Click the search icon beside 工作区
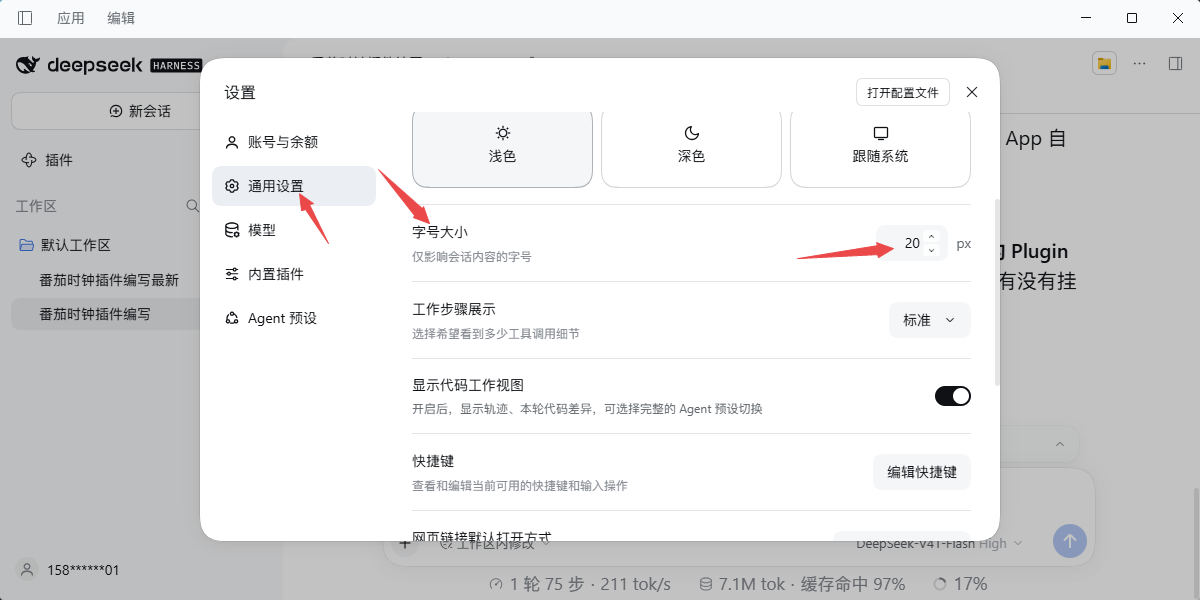The image size is (1200, 600). [193, 206]
